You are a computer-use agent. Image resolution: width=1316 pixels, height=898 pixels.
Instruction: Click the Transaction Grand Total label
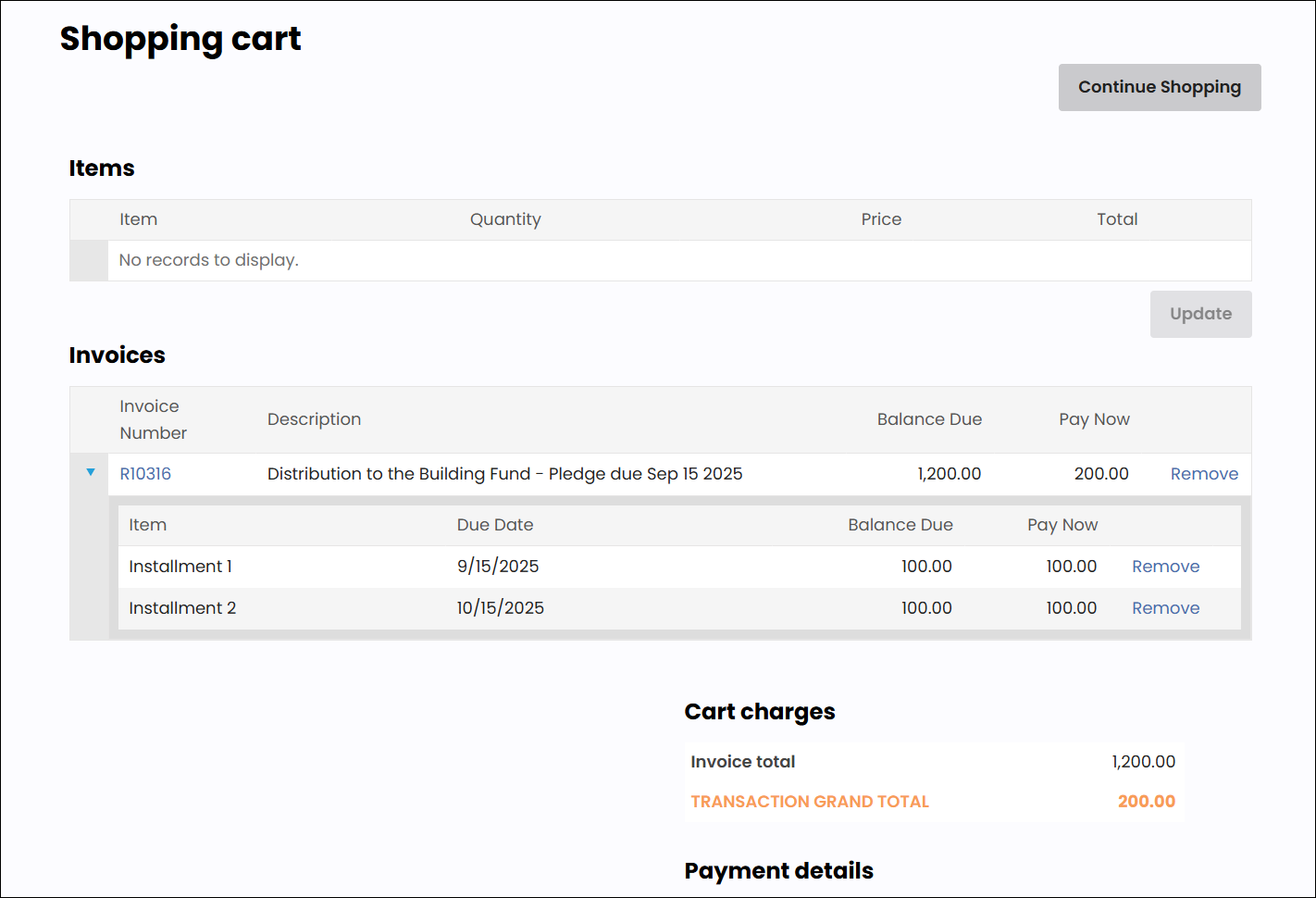coord(809,802)
